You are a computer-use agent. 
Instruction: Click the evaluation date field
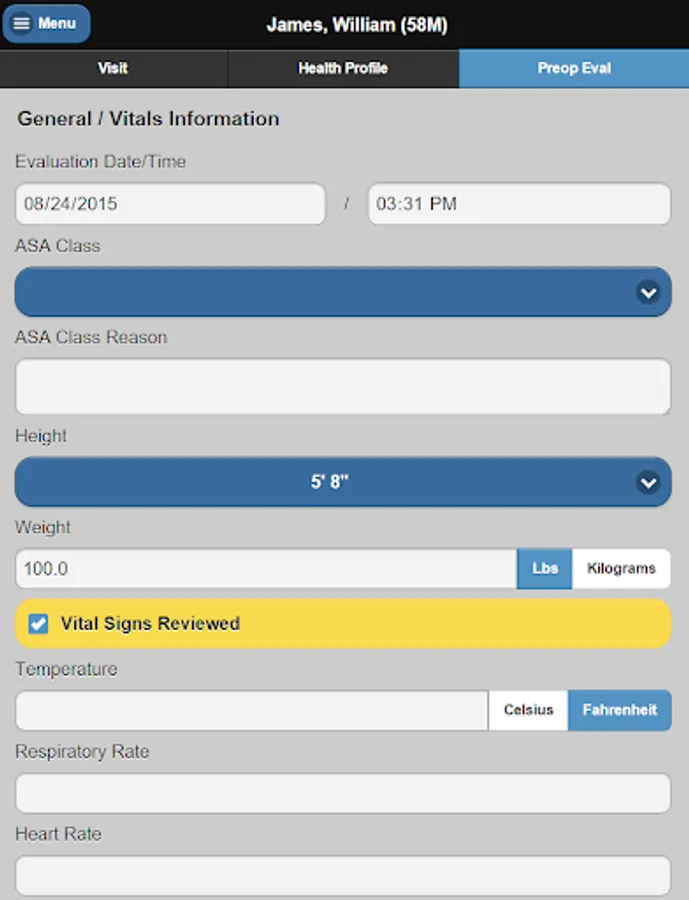tap(170, 204)
